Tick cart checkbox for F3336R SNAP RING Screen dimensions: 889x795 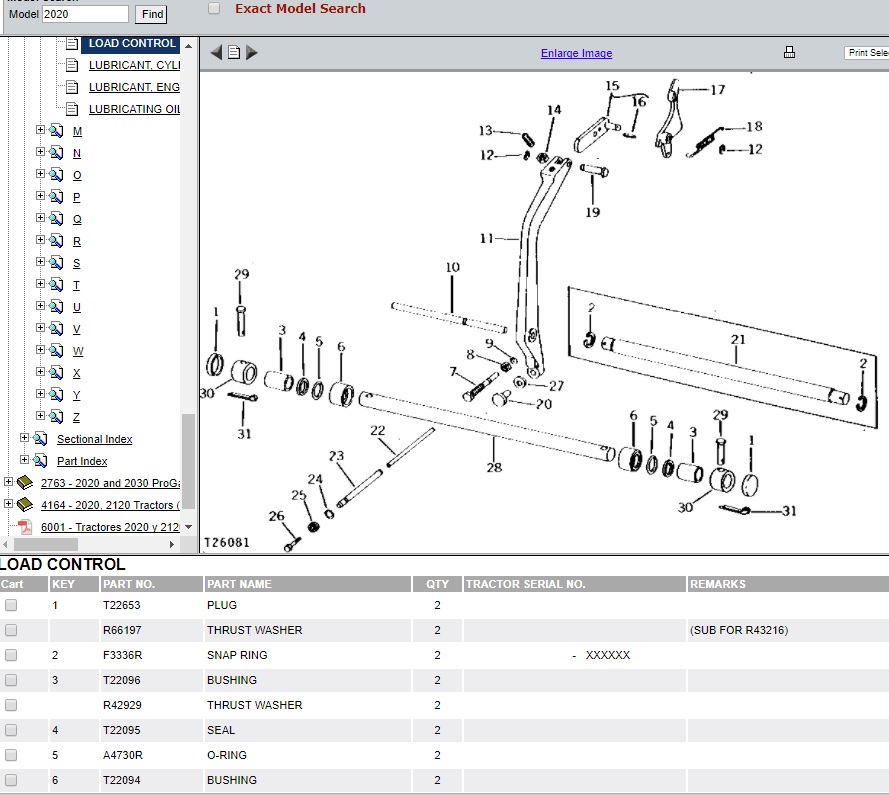tap(11, 655)
